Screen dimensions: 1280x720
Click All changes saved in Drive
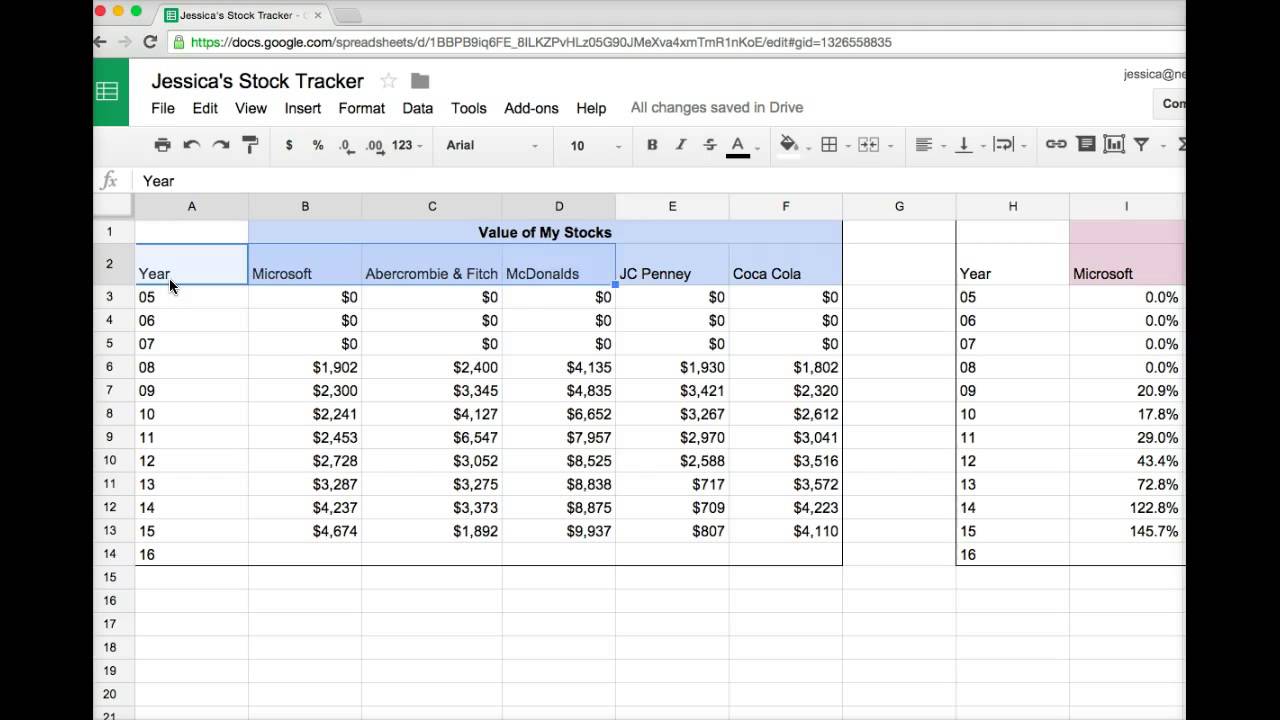(x=717, y=108)
